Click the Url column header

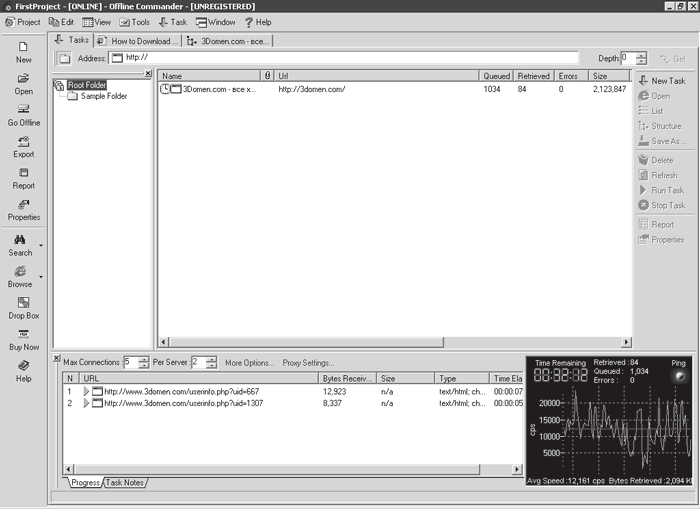[376, 76]
